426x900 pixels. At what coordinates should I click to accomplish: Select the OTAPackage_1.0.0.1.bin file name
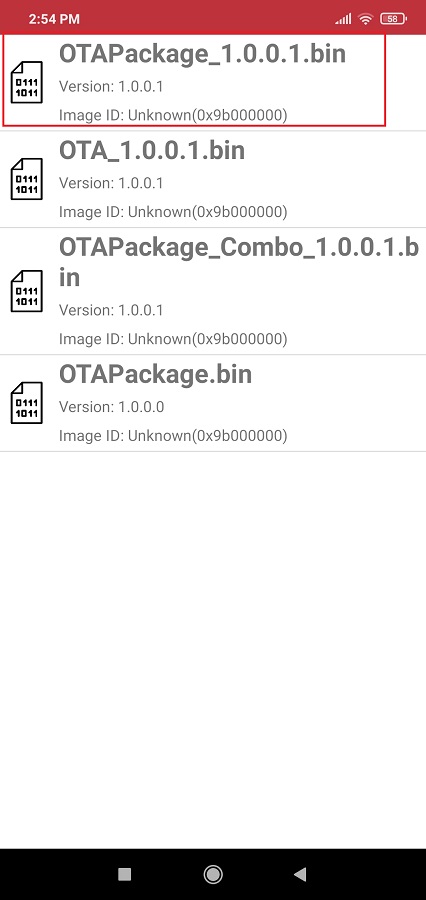pos(202,53)
